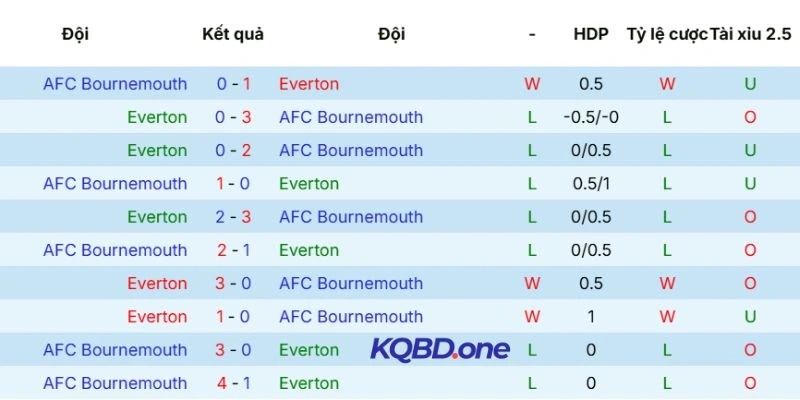The width and height of the screenshot is (800, 400).
Task: Select the 'Tỷ lệ cược' column header
Action: click(667, 34)
